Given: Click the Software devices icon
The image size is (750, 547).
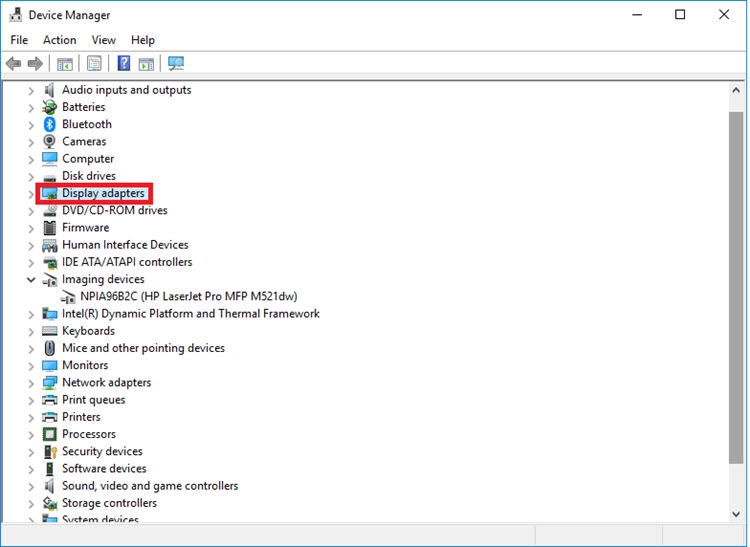Looking at the screenshot, I should click(50, 469).
